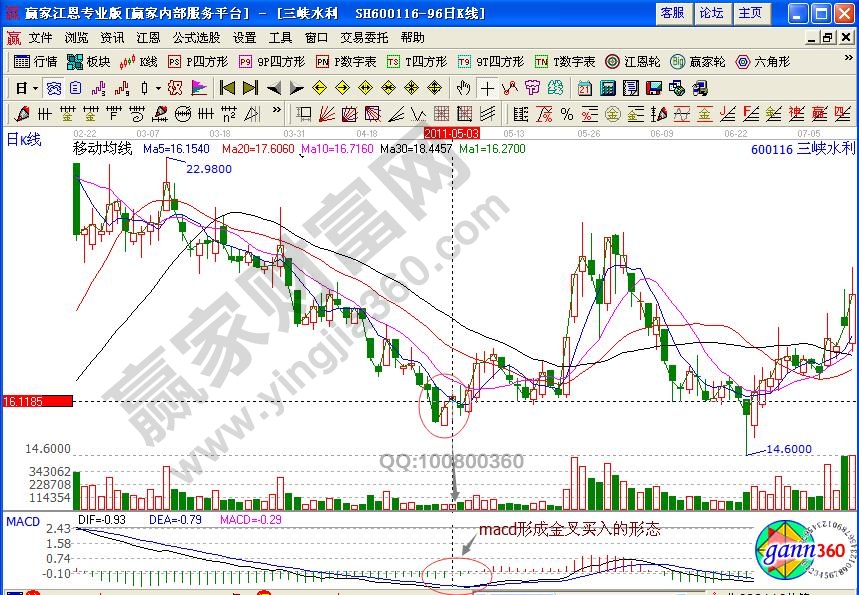
Task: Click the 论坛 forum button
Action: [x=712, y=13]
